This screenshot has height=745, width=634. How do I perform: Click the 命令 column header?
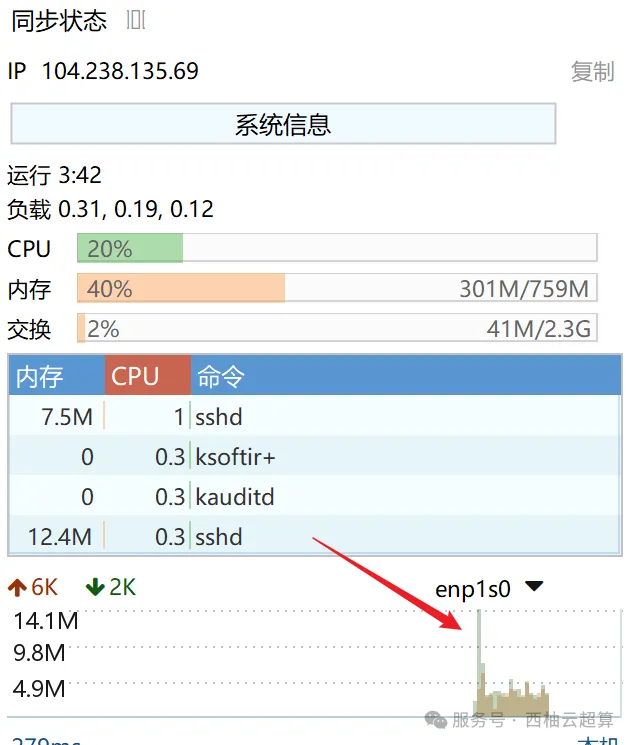click(x=406, y=376)
